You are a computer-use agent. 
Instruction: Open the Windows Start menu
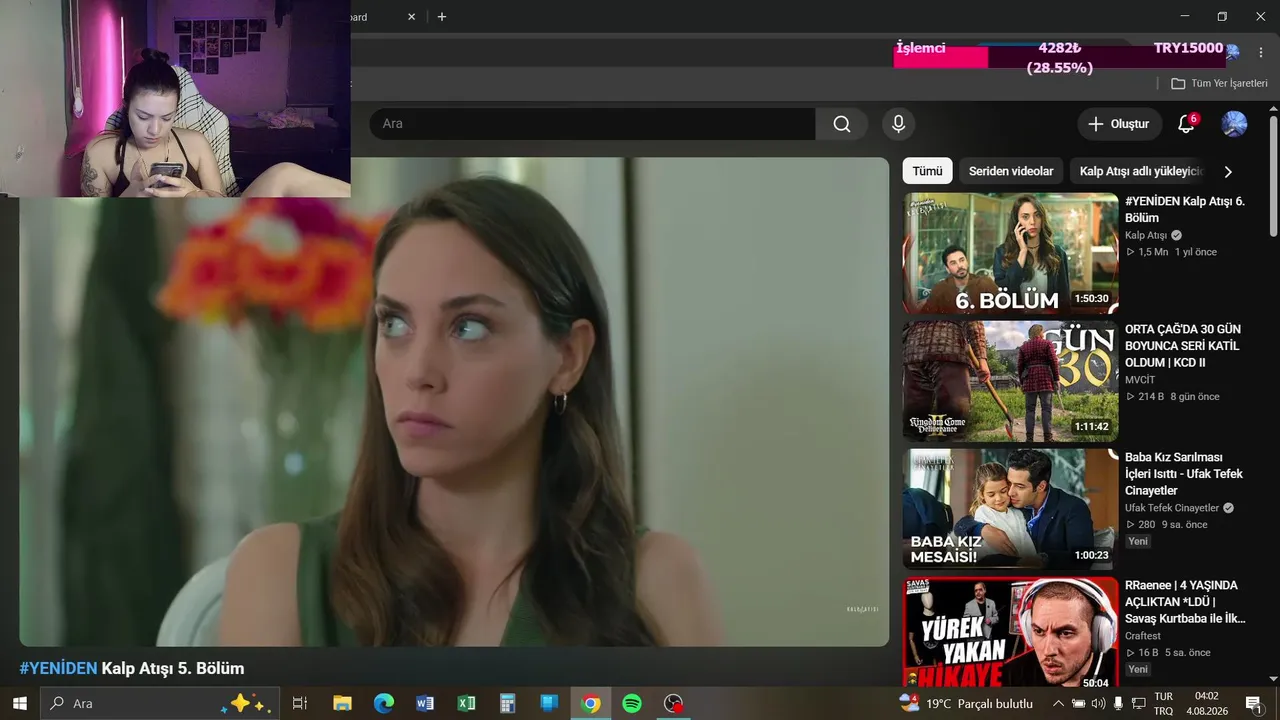19,703
